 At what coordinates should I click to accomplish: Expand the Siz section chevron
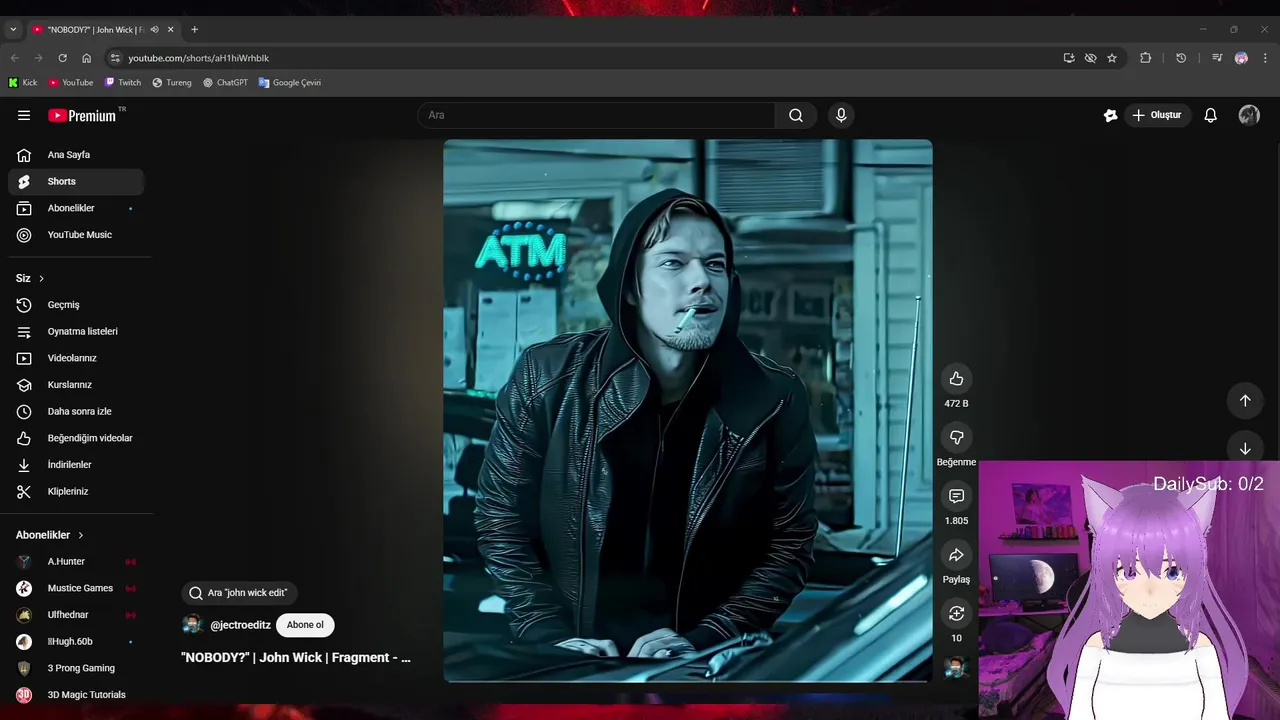click(41, 278)
